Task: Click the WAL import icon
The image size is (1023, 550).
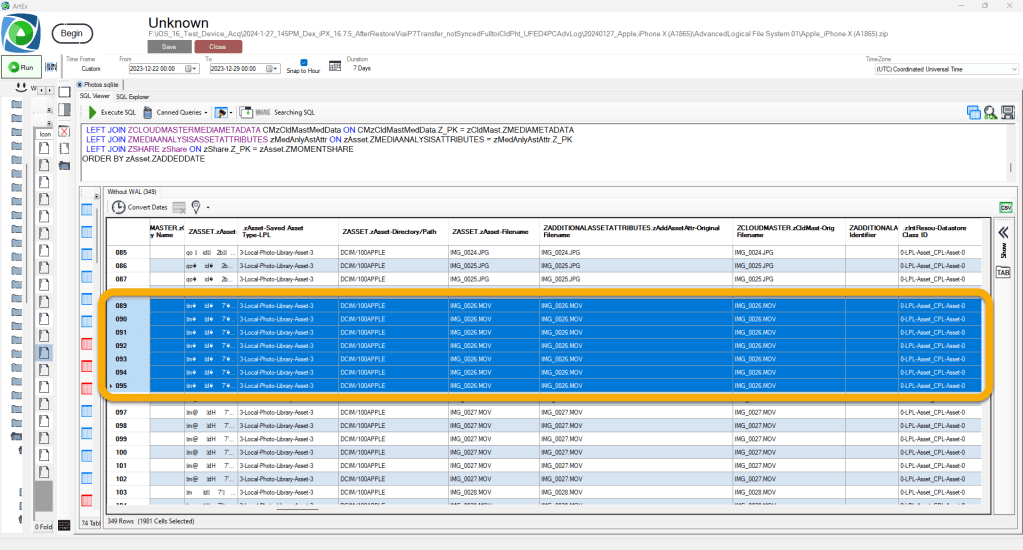Action: click(247, 113)
